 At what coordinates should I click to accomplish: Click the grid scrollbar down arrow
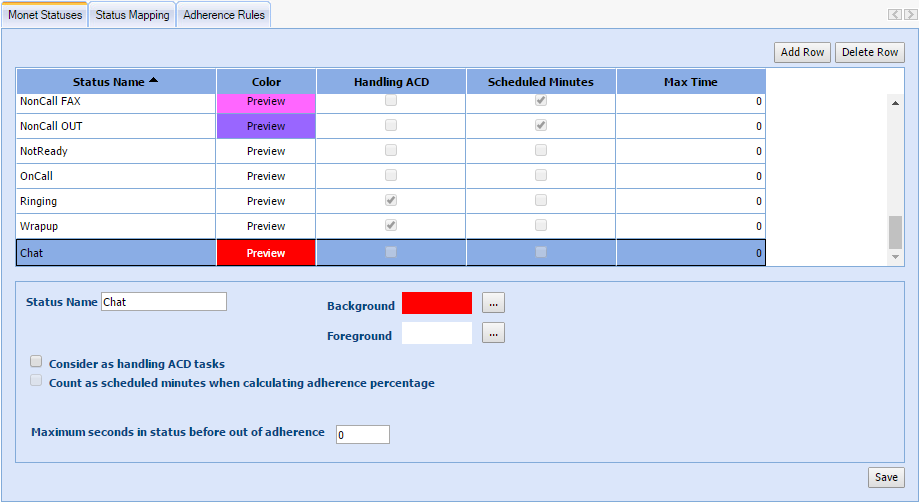[895, 257]
